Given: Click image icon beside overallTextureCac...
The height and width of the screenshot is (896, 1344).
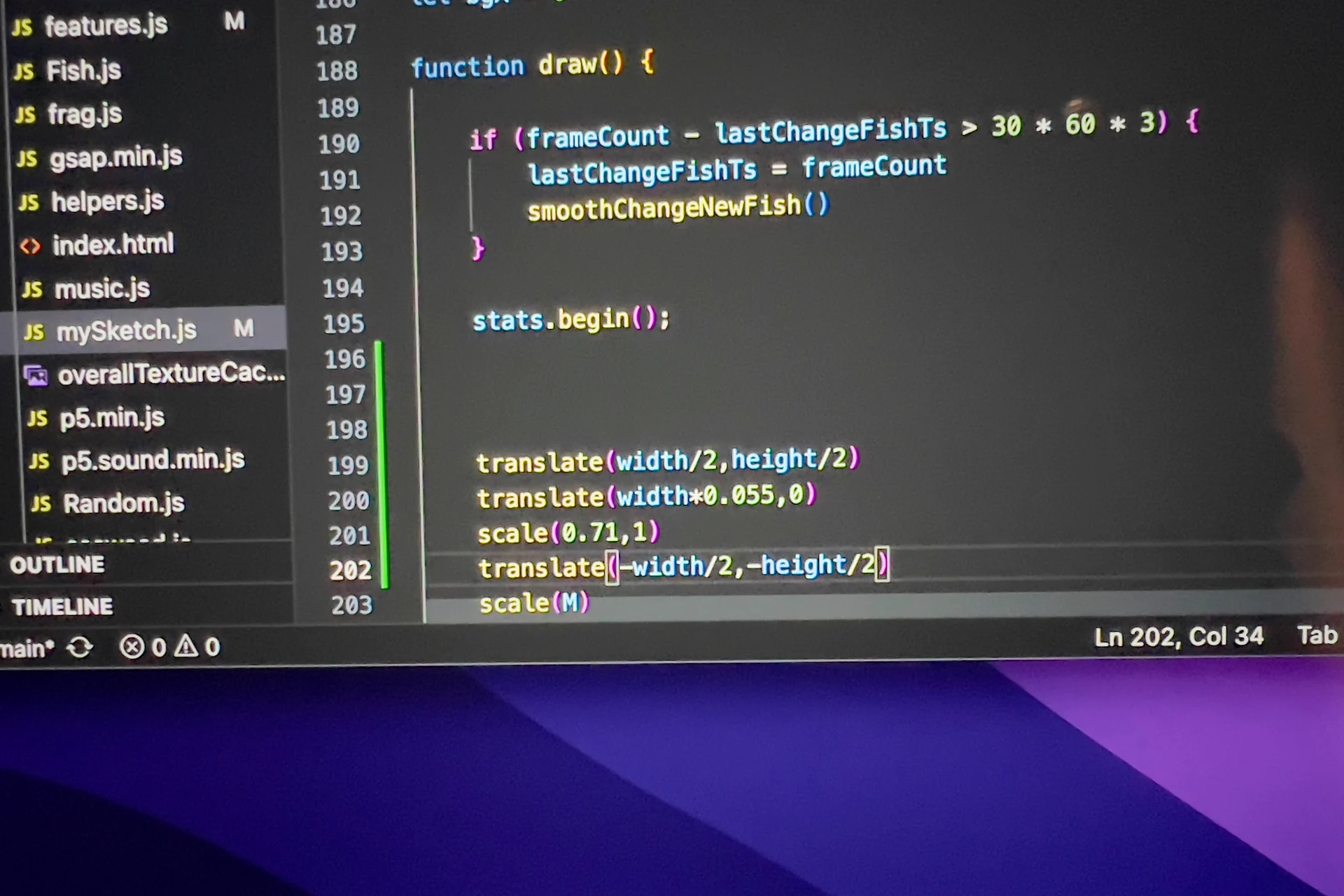Looking at the screenshot, I should pyautogui.click(x=36, y=376).
